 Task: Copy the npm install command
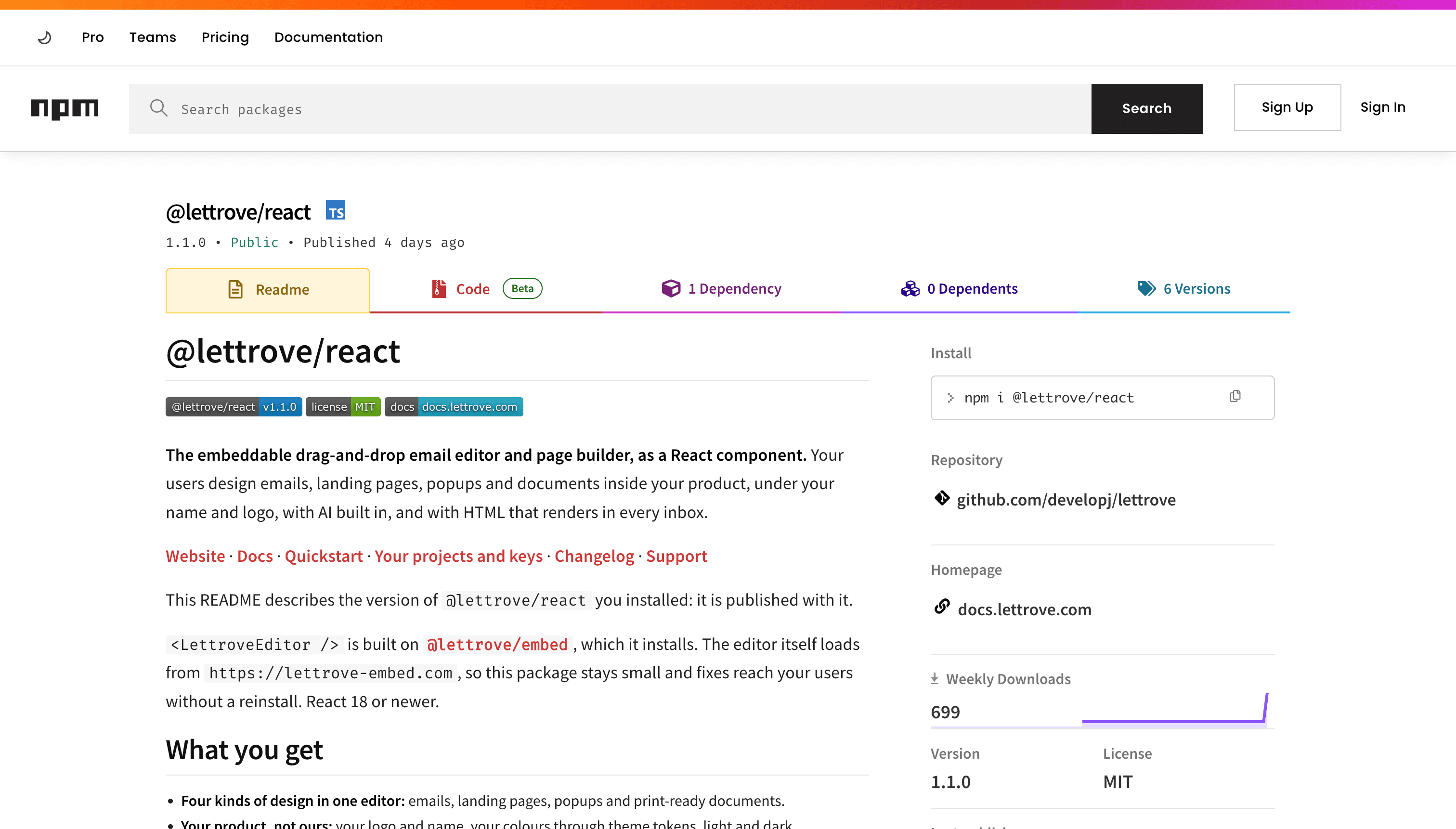pyautogui.click(x=1235, y=396)
